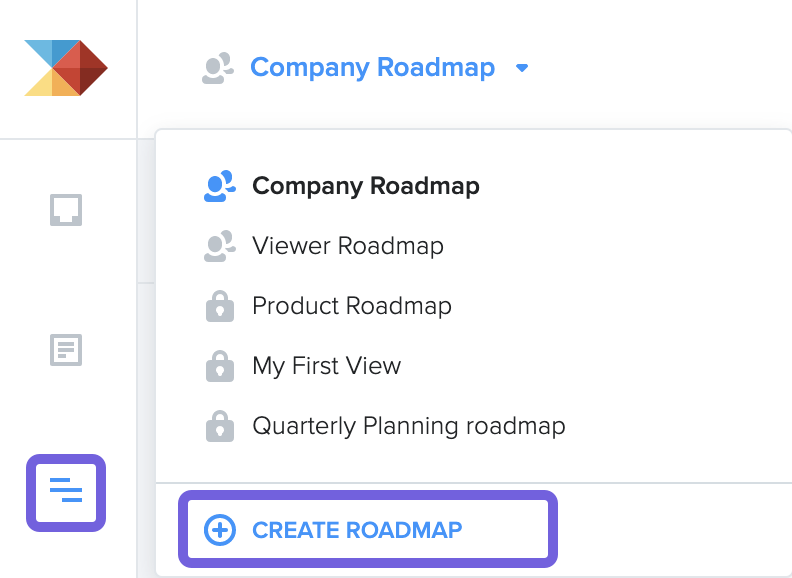The height and width of the screenshot is (578, 792).
Task: Open the Features document sidebar icon
Action: point(66,350)
